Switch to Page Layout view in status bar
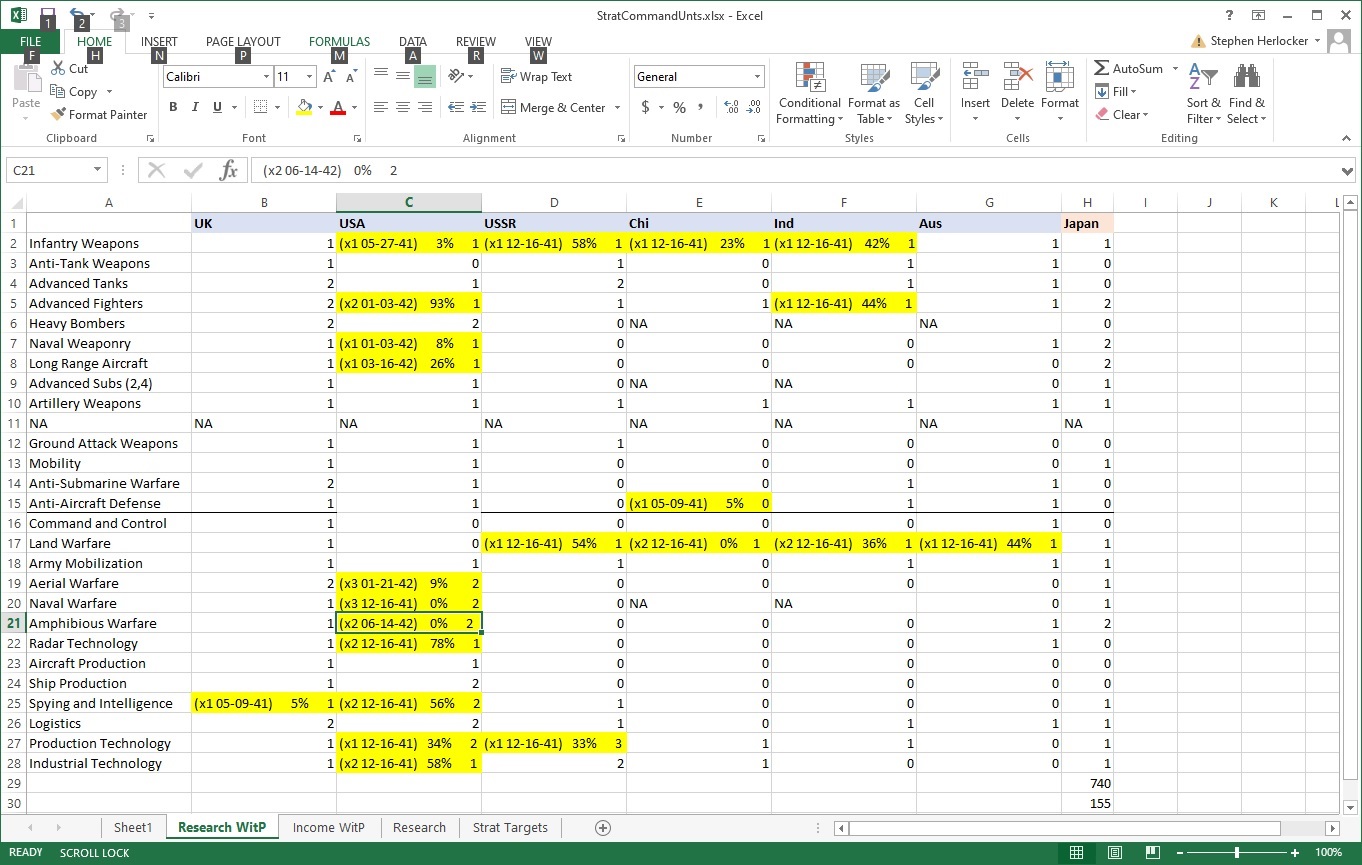This screenshot has width=1362, height=865. (1115, 853)
